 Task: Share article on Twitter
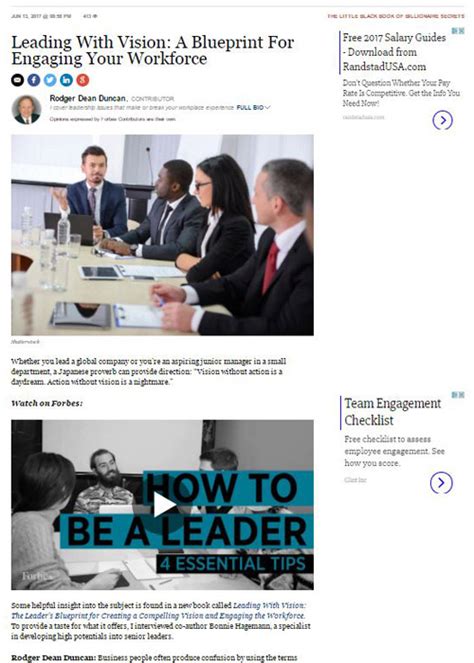pos(50,80)
